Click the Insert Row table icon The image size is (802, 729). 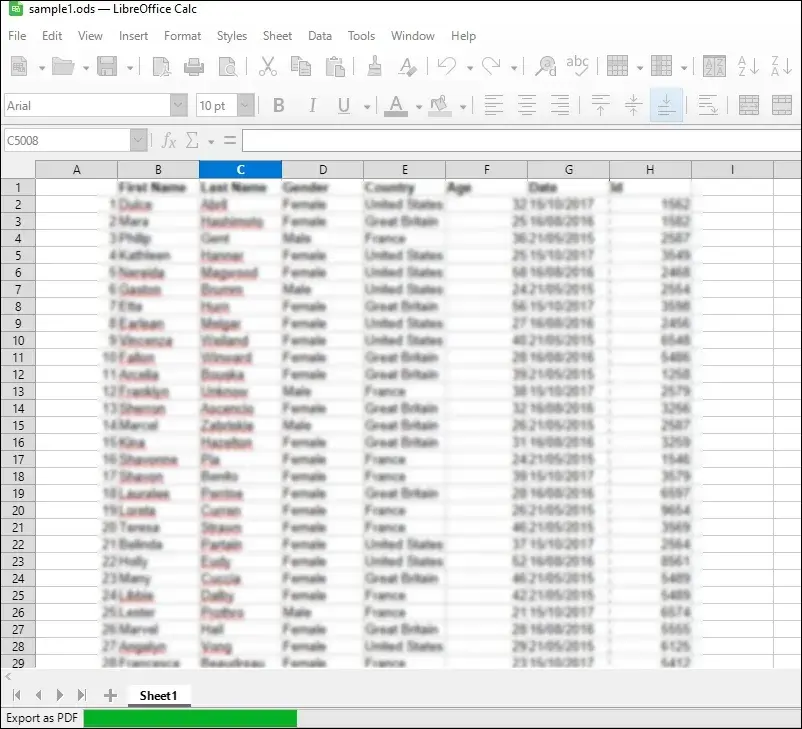pyautogui.click(x=617, y=67)
